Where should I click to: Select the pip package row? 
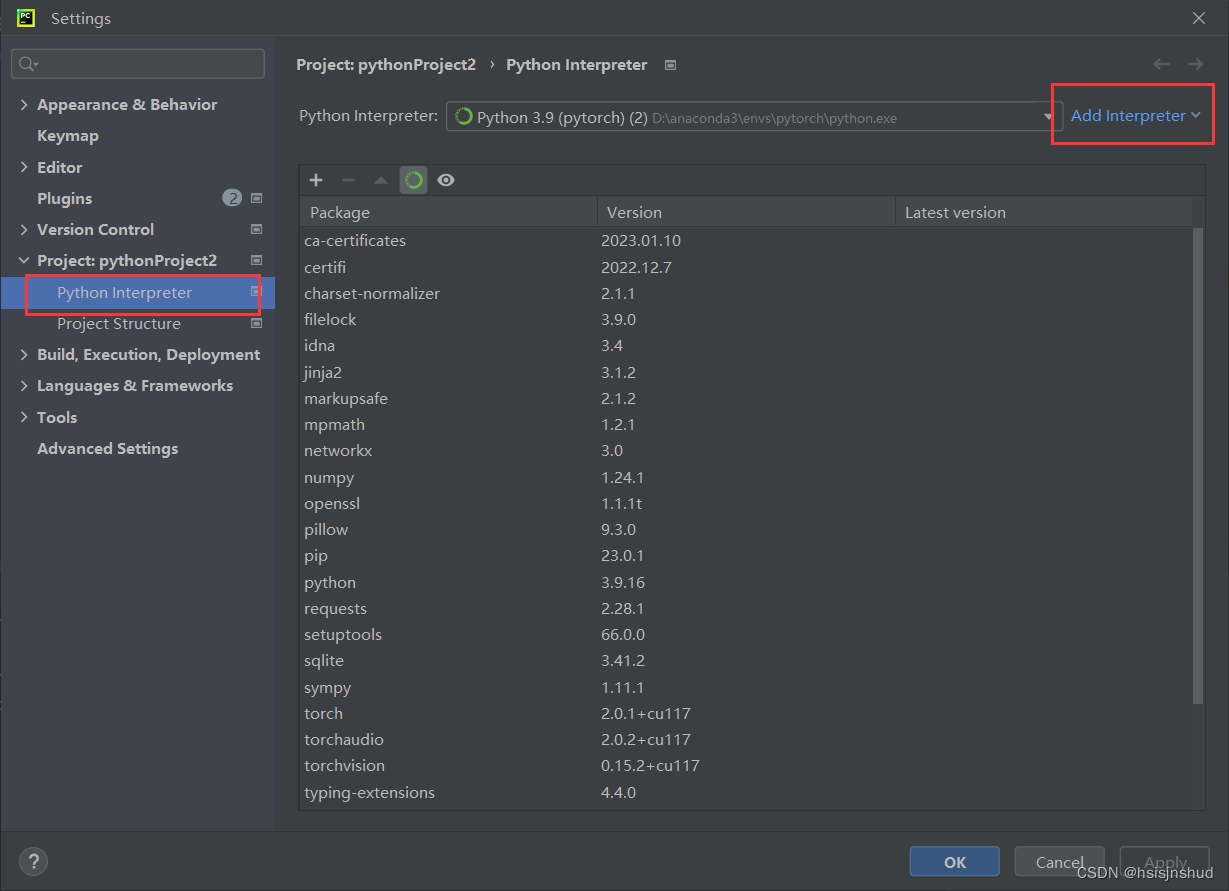tap(746, 555)
